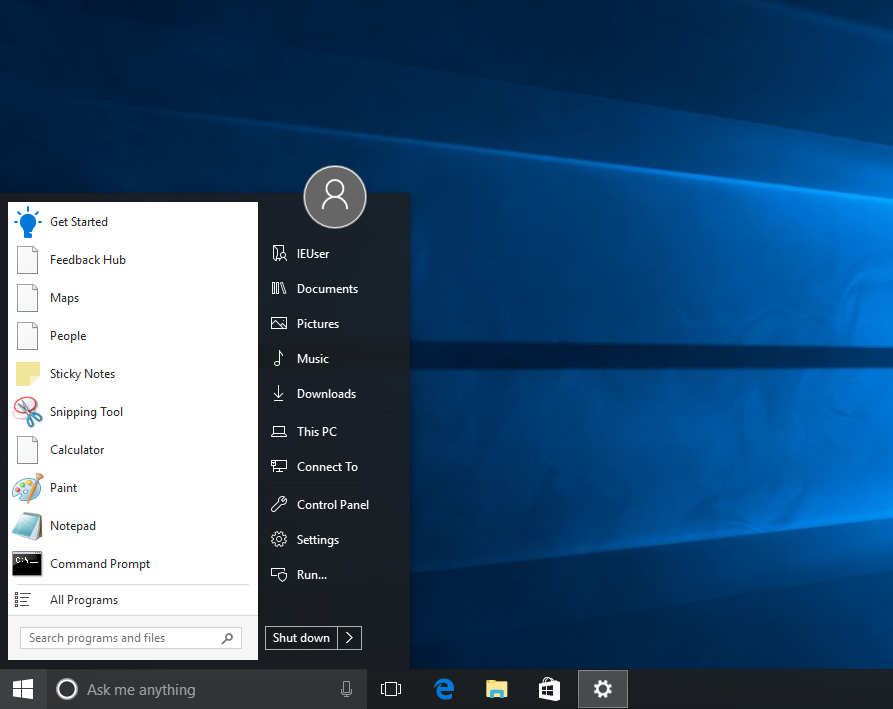The width and height of the screenshot is (893, 709).
Task: Expand the Shut down options arrow
Action: pos(350,638)
